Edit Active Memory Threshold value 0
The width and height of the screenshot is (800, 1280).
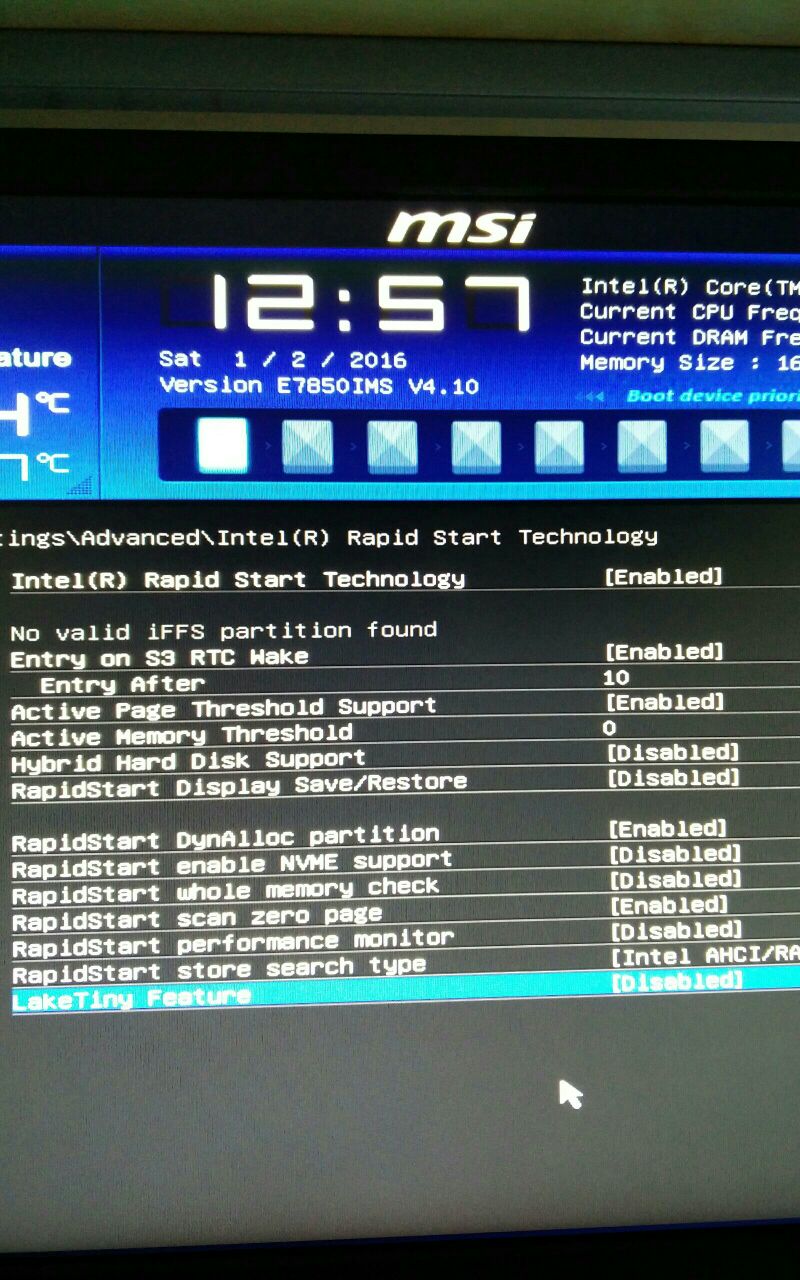pos(610,728)
